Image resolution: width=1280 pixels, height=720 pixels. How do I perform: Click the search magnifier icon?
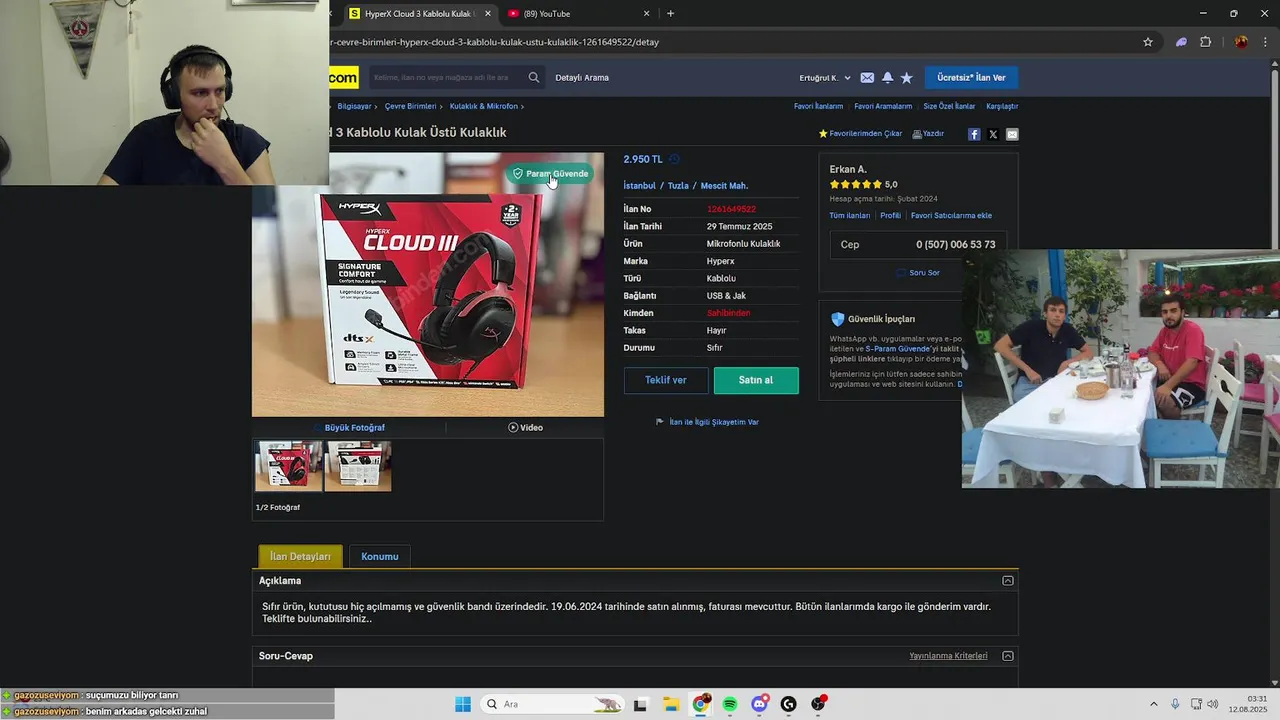pyautogui.click(x=534, y=77)
